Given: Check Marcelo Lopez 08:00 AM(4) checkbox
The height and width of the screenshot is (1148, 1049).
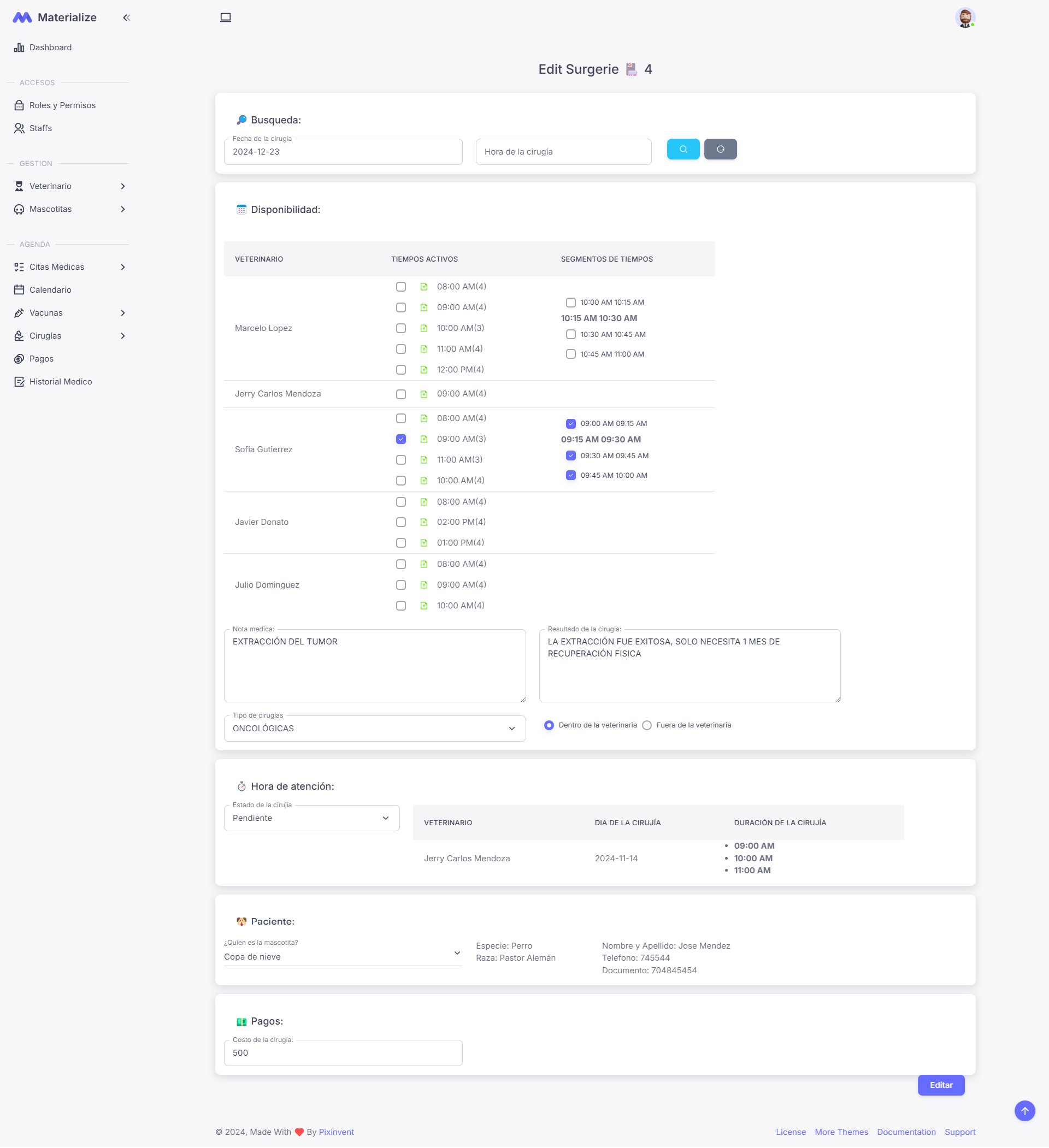Looking at the screenshot, I should (401, 287).
